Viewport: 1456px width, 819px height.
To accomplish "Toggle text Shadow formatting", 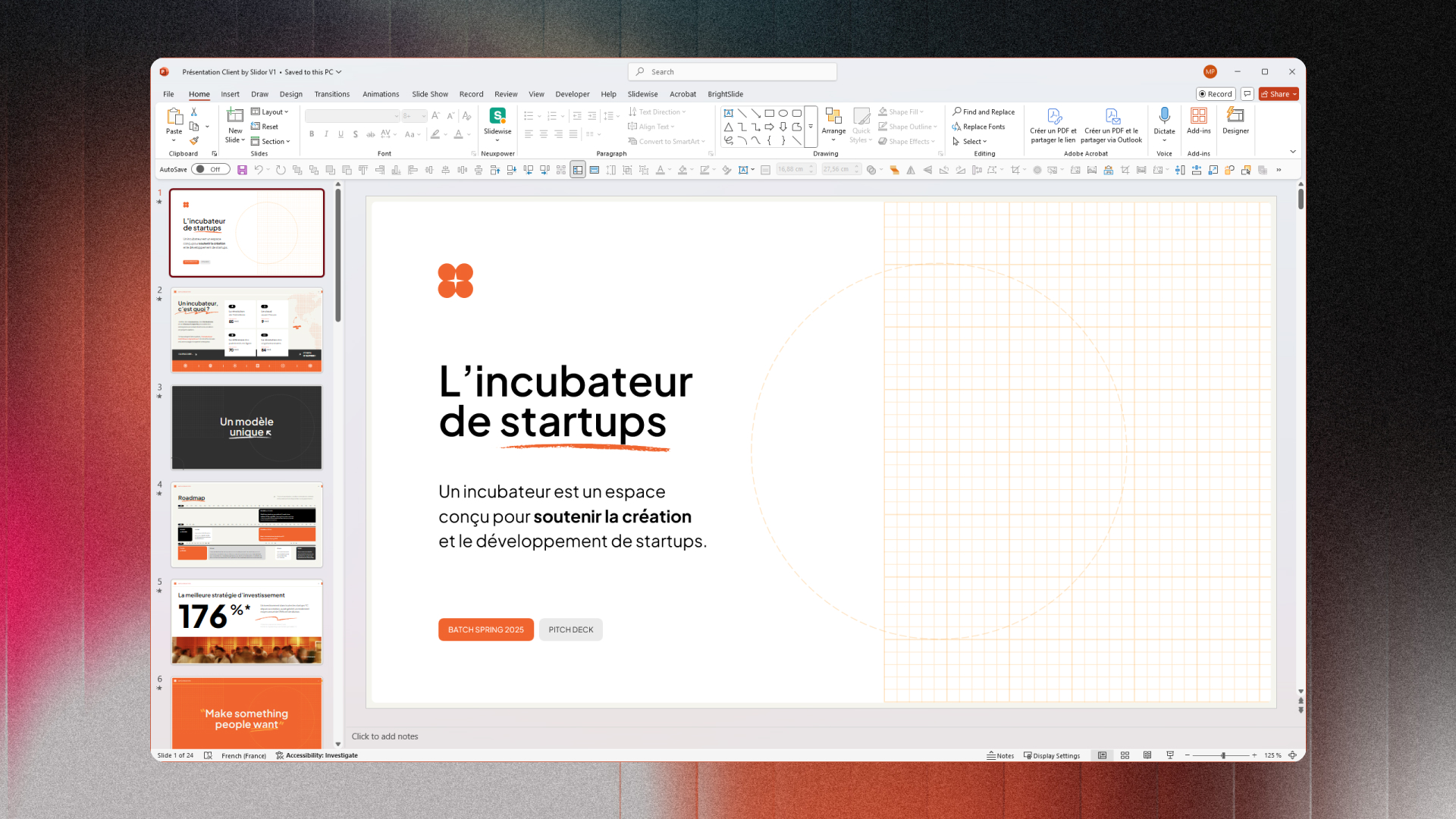I will click(x=355, y=134).
